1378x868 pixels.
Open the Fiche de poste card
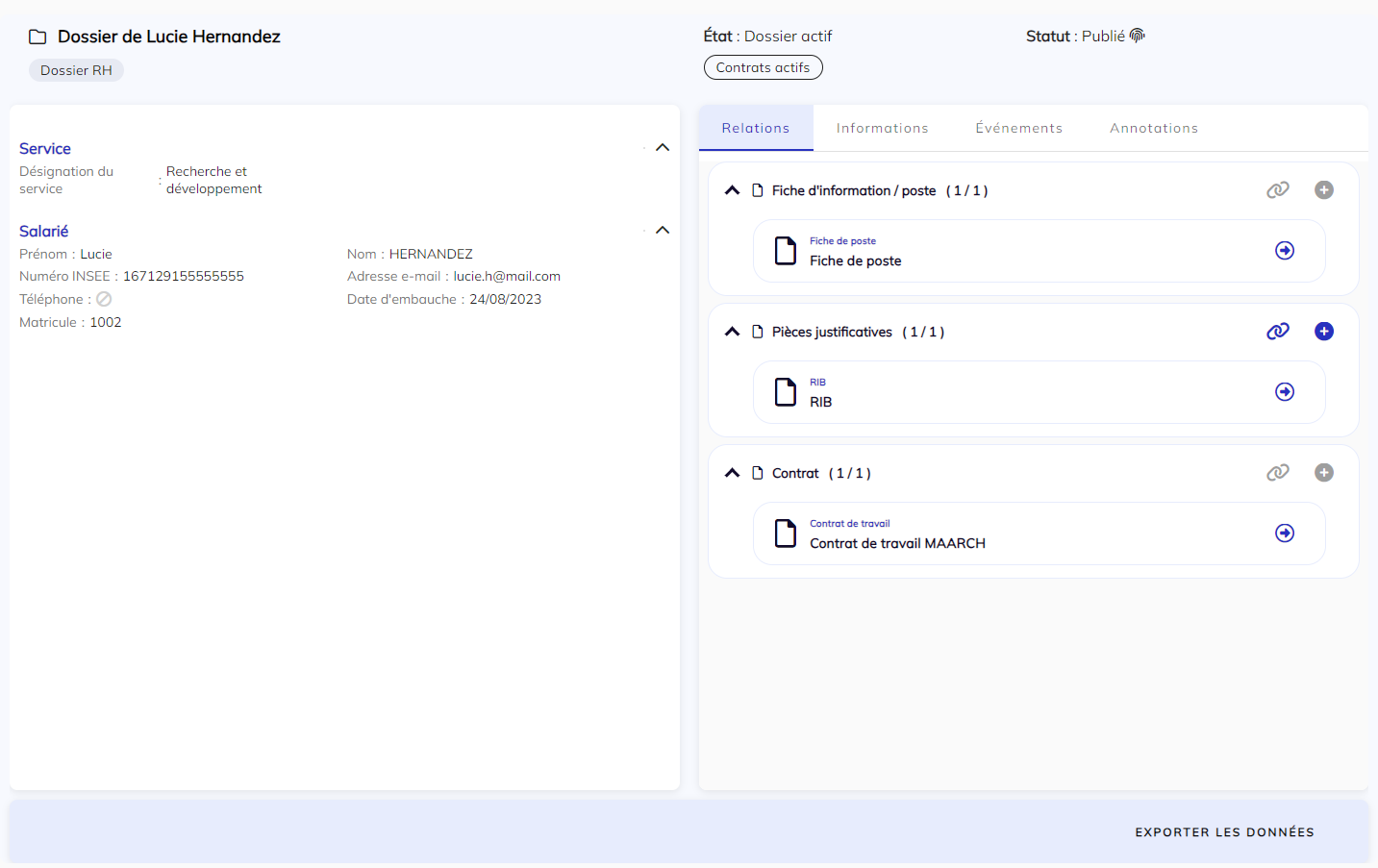coord(1040,251)
